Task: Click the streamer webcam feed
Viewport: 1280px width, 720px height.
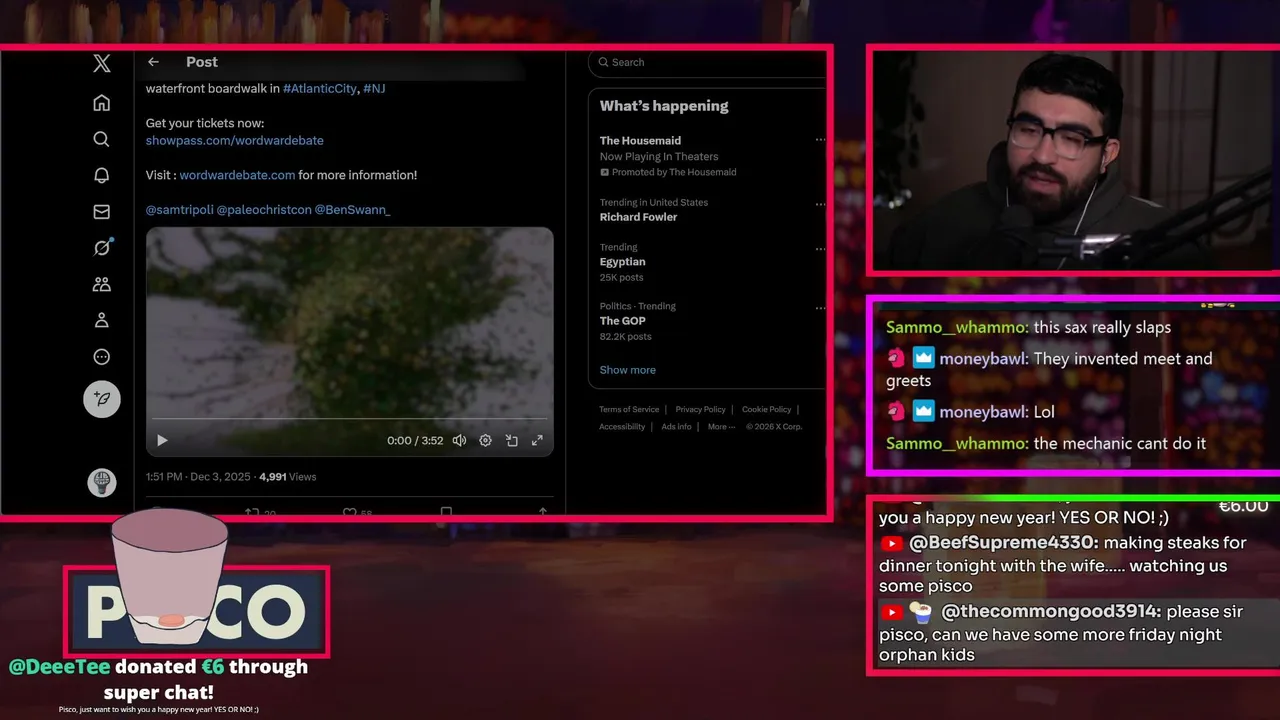Action: pyautogui.click(x=1075, y=160)
